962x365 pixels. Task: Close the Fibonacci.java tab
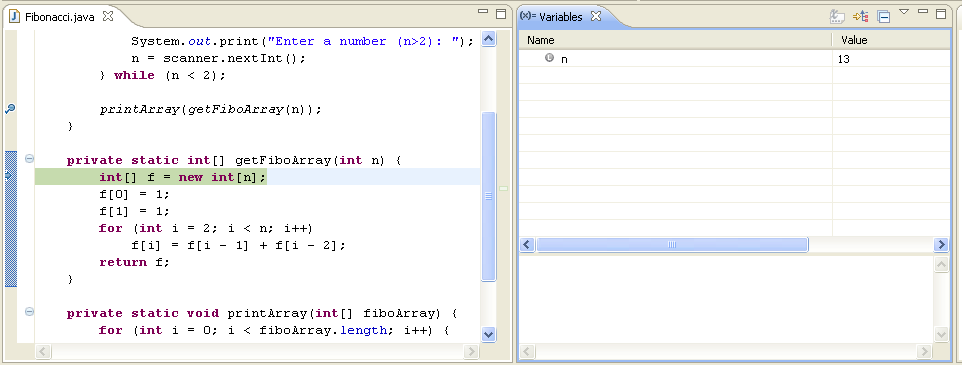(108, 16)
